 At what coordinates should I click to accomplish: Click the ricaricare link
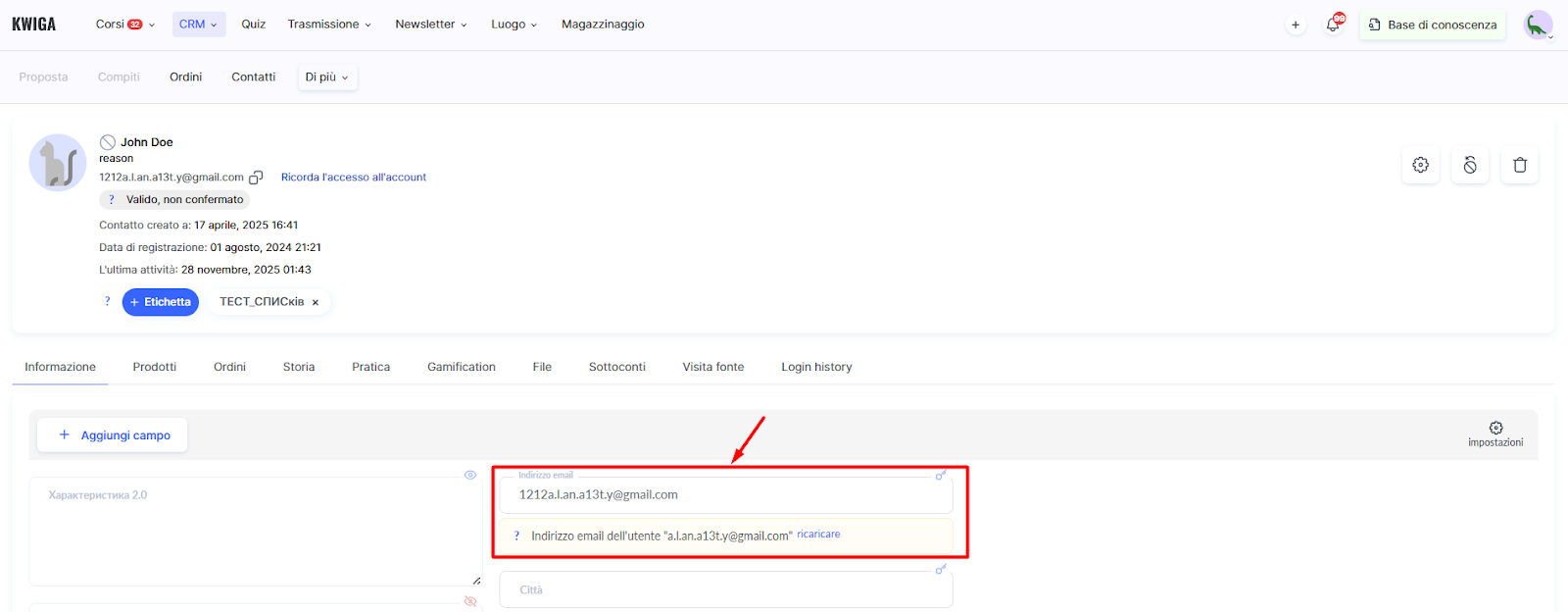tap(818, 535)
